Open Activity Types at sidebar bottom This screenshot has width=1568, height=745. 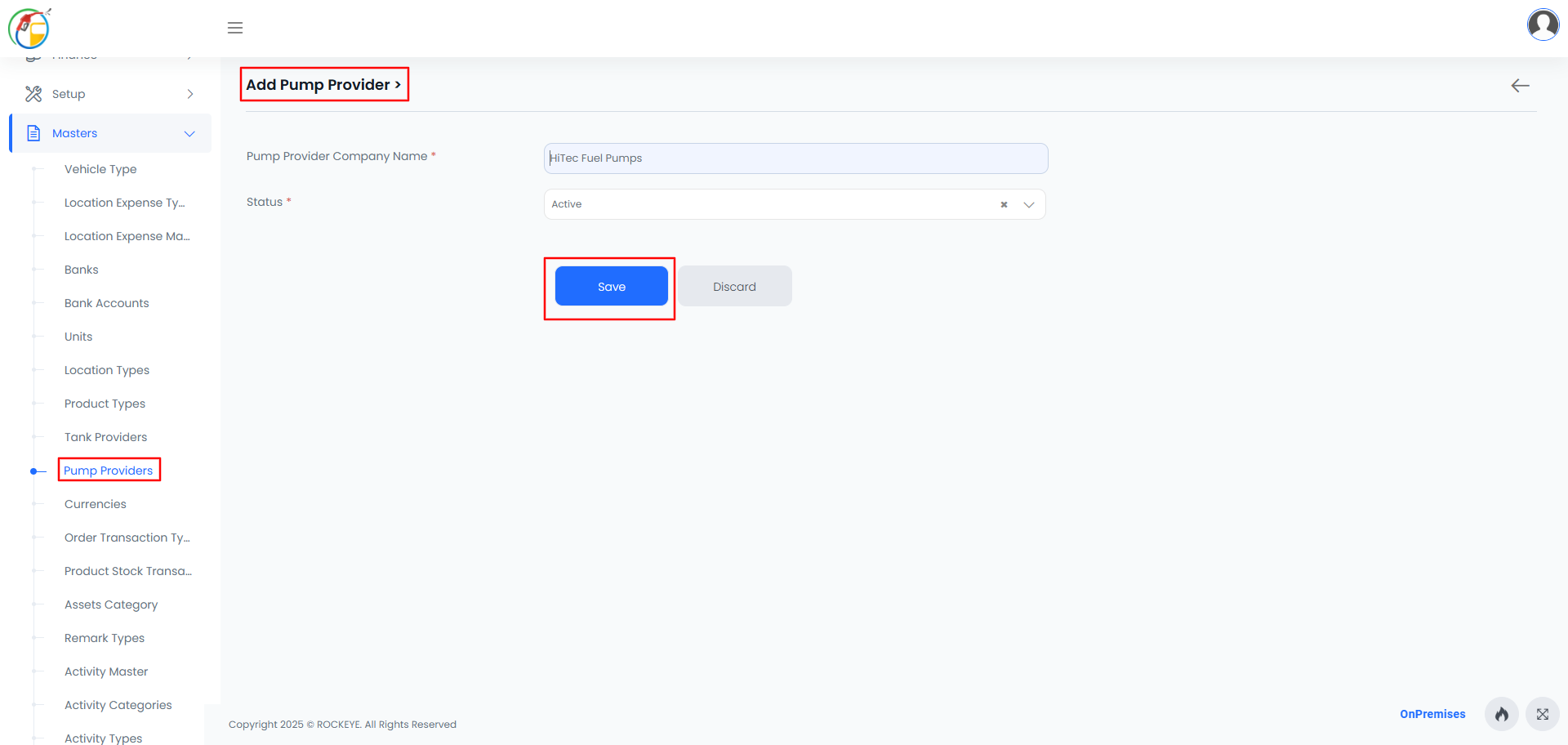pos(104,738)
